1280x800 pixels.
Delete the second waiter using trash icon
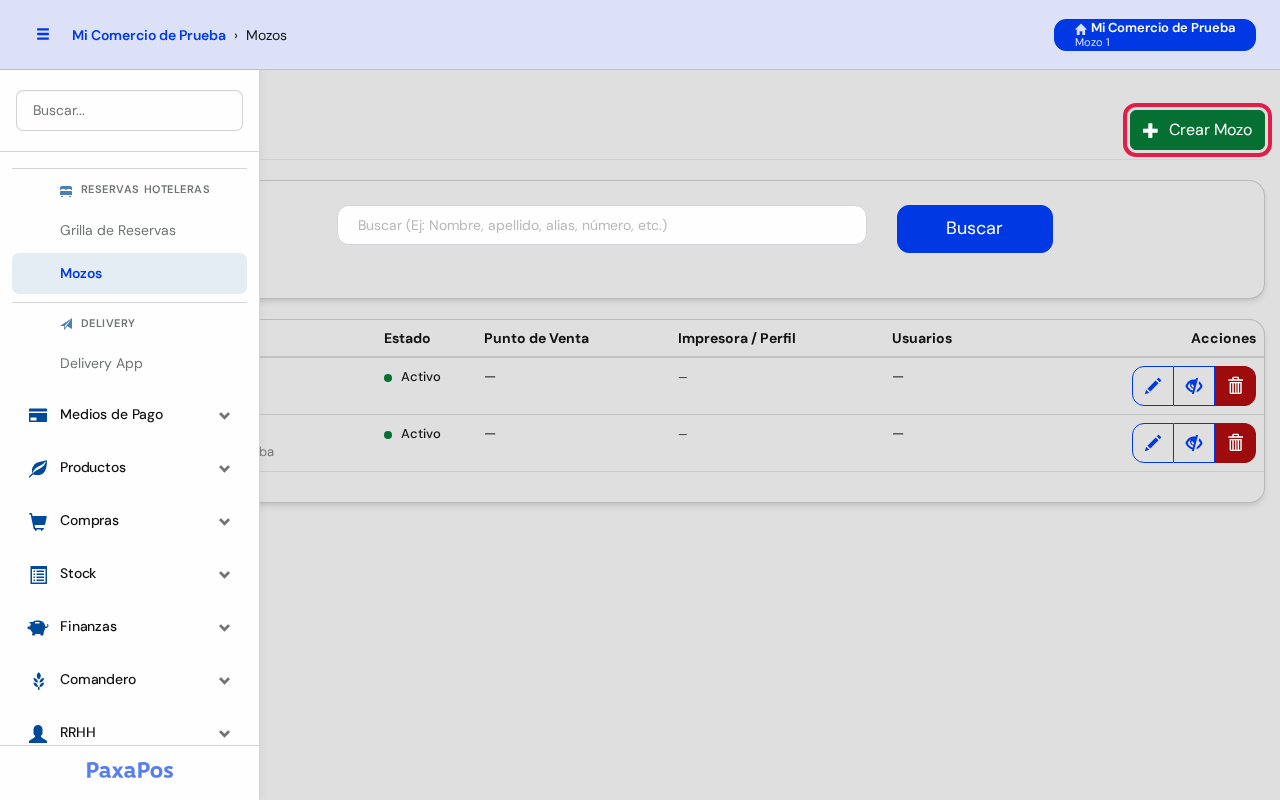(1235, 443)
